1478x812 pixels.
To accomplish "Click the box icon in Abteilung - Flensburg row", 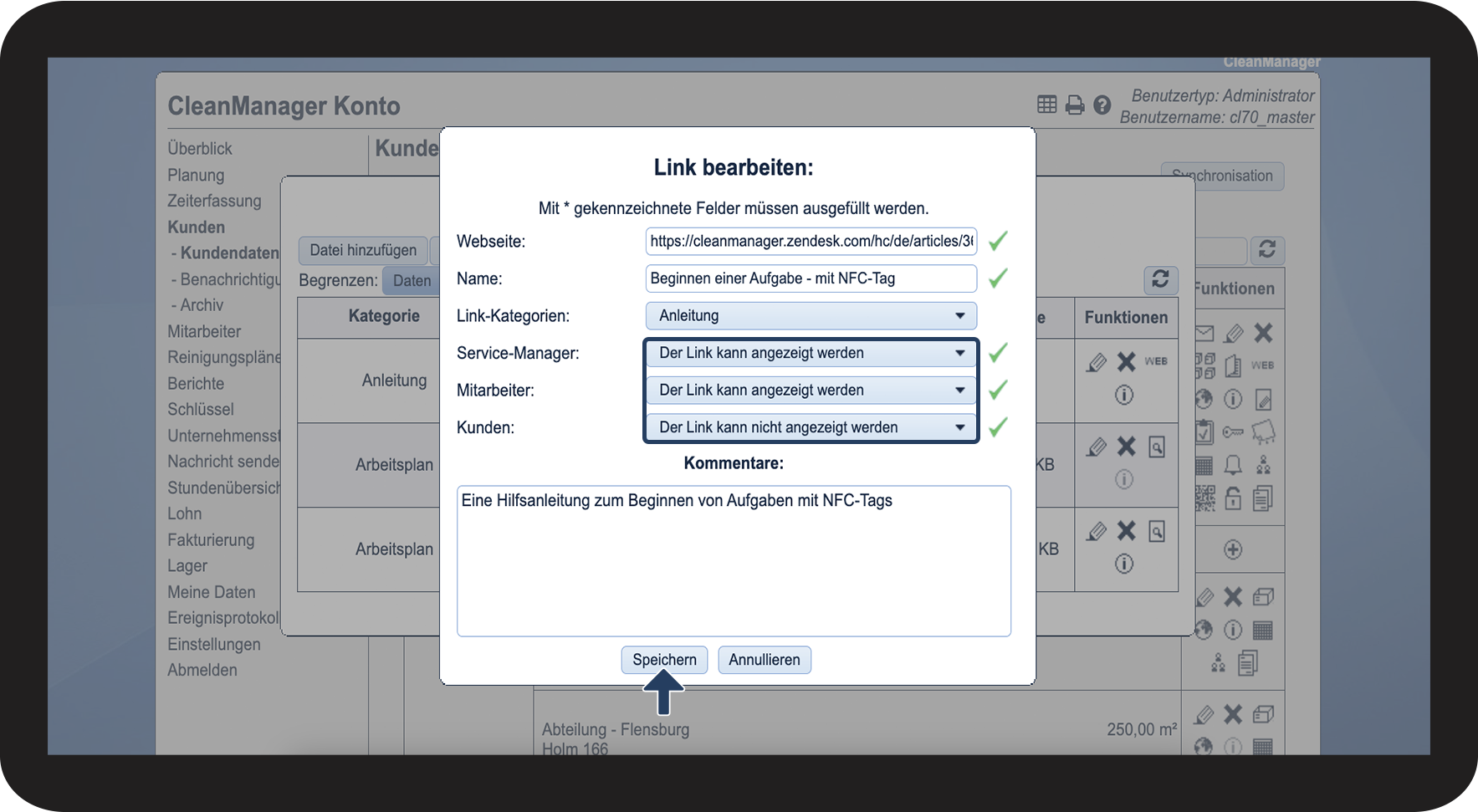I will tap(1263, 714).
